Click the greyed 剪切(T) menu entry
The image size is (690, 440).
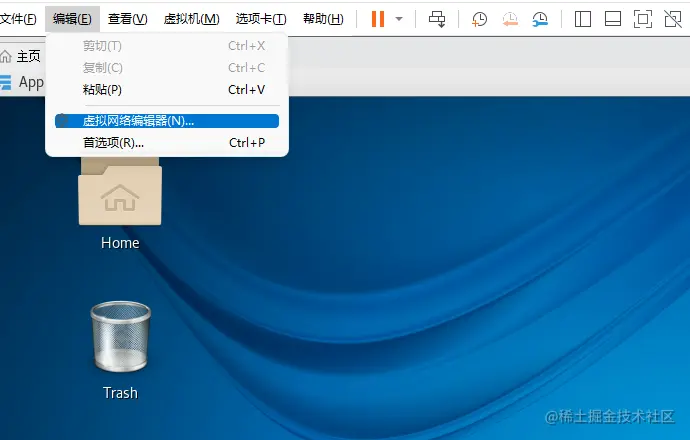tap(167, 46)
